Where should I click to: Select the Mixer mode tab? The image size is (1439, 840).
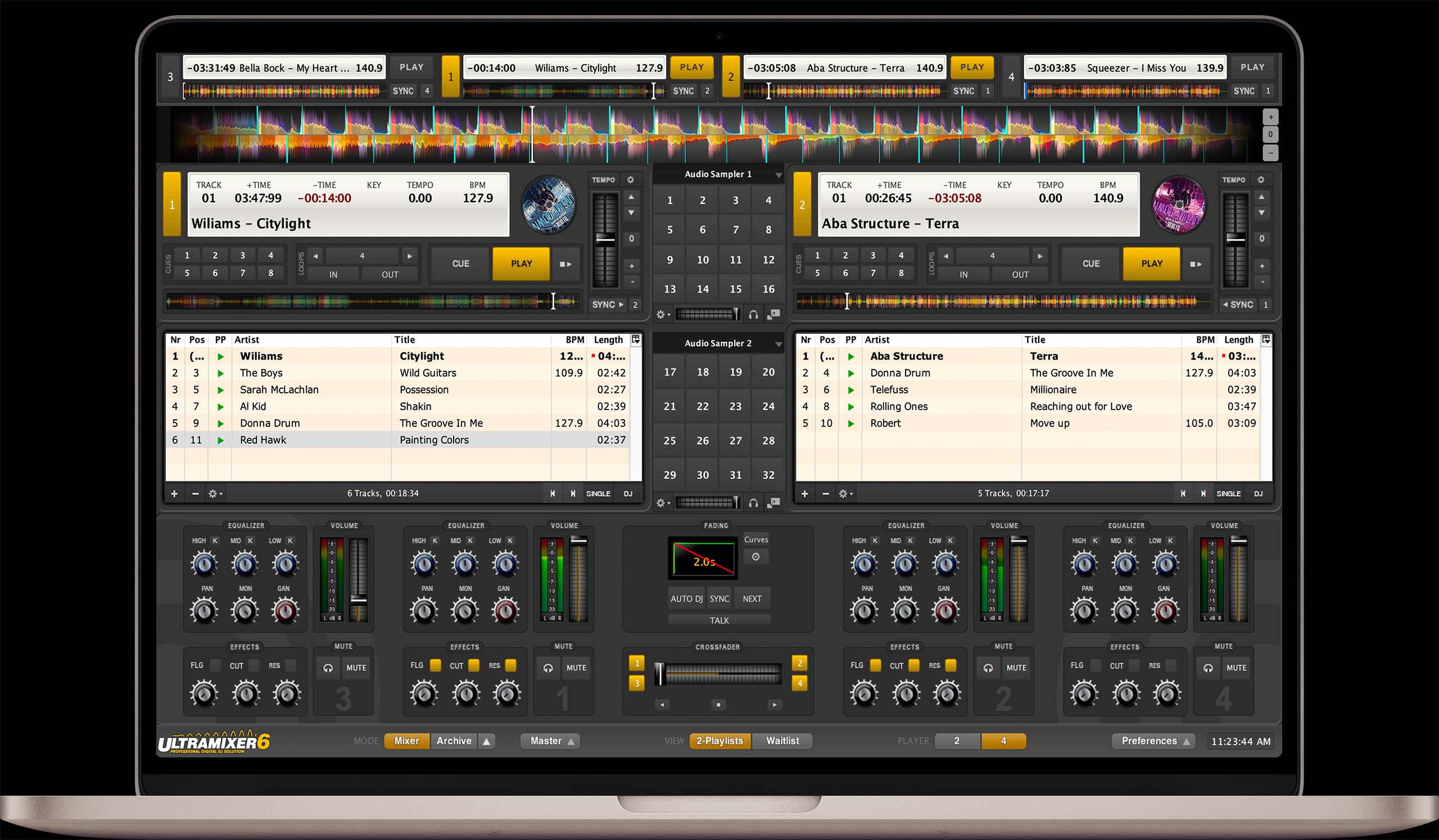tap(406, 741)
